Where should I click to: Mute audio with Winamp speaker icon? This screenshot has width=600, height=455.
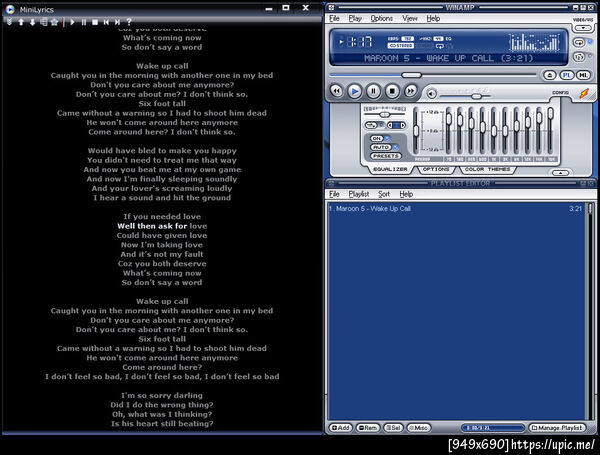[x=431, y=94]
